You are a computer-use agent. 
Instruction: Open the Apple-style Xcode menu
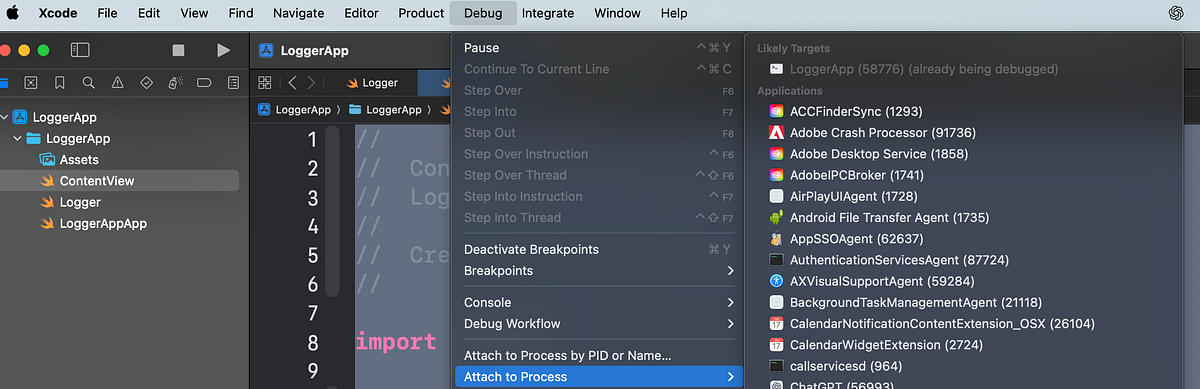click(x=59, y=13)
